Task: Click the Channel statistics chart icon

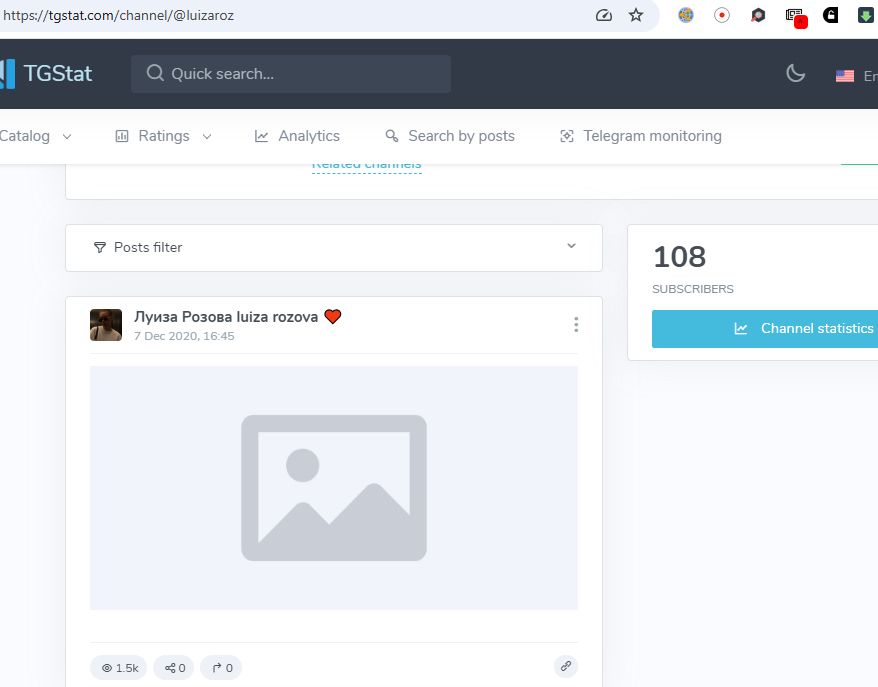Action: coord(741,329)
